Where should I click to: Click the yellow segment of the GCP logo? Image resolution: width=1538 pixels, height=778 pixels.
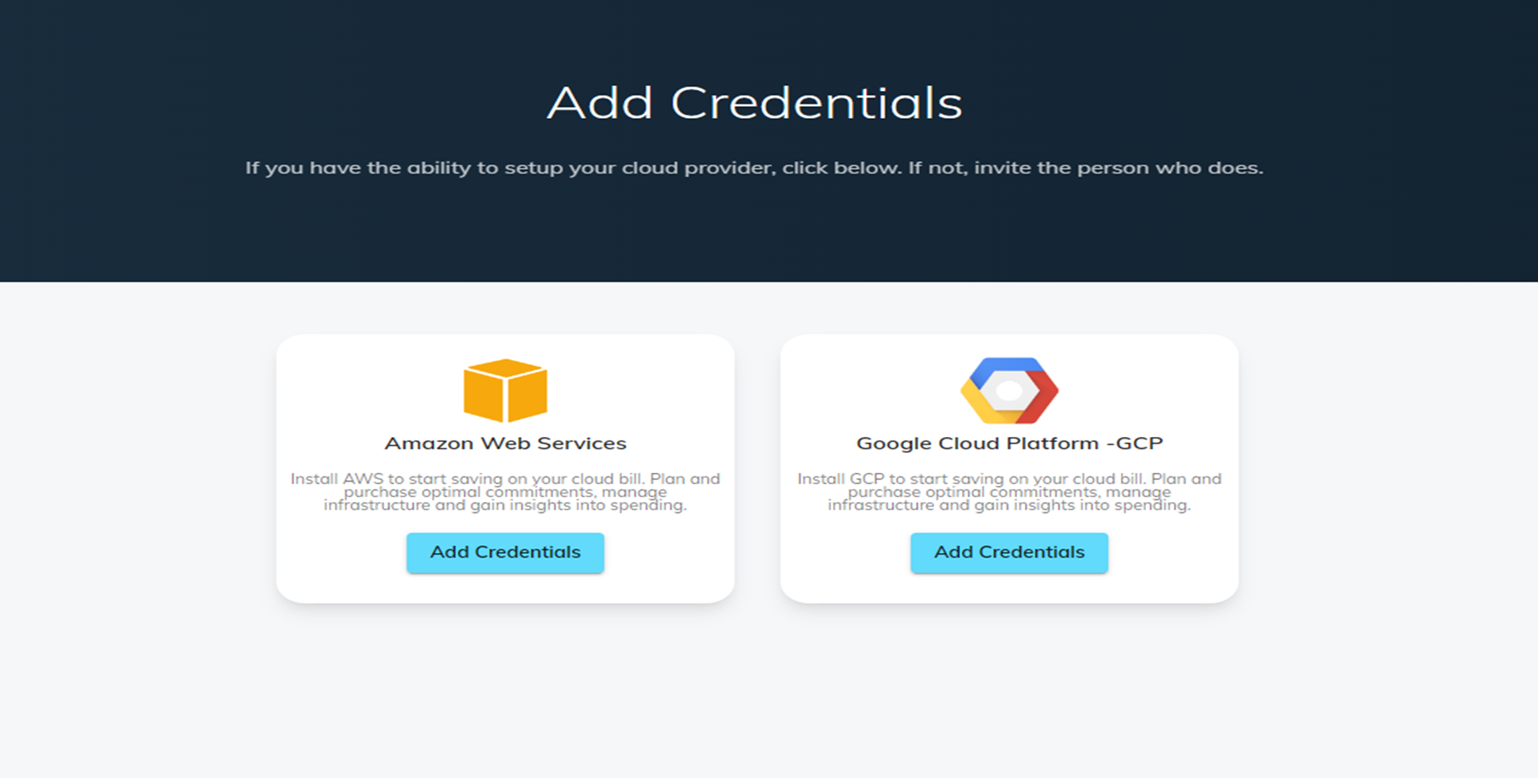point(985,405)
